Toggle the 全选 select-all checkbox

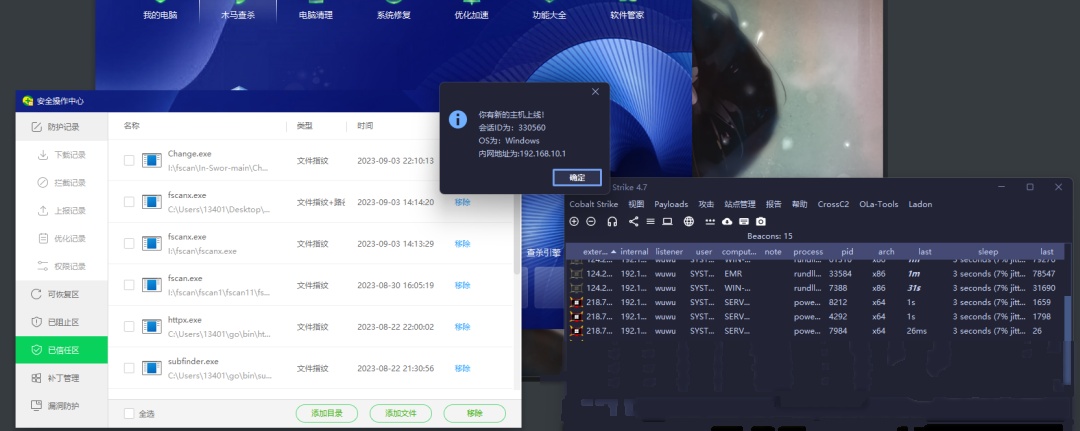point(129,414)
